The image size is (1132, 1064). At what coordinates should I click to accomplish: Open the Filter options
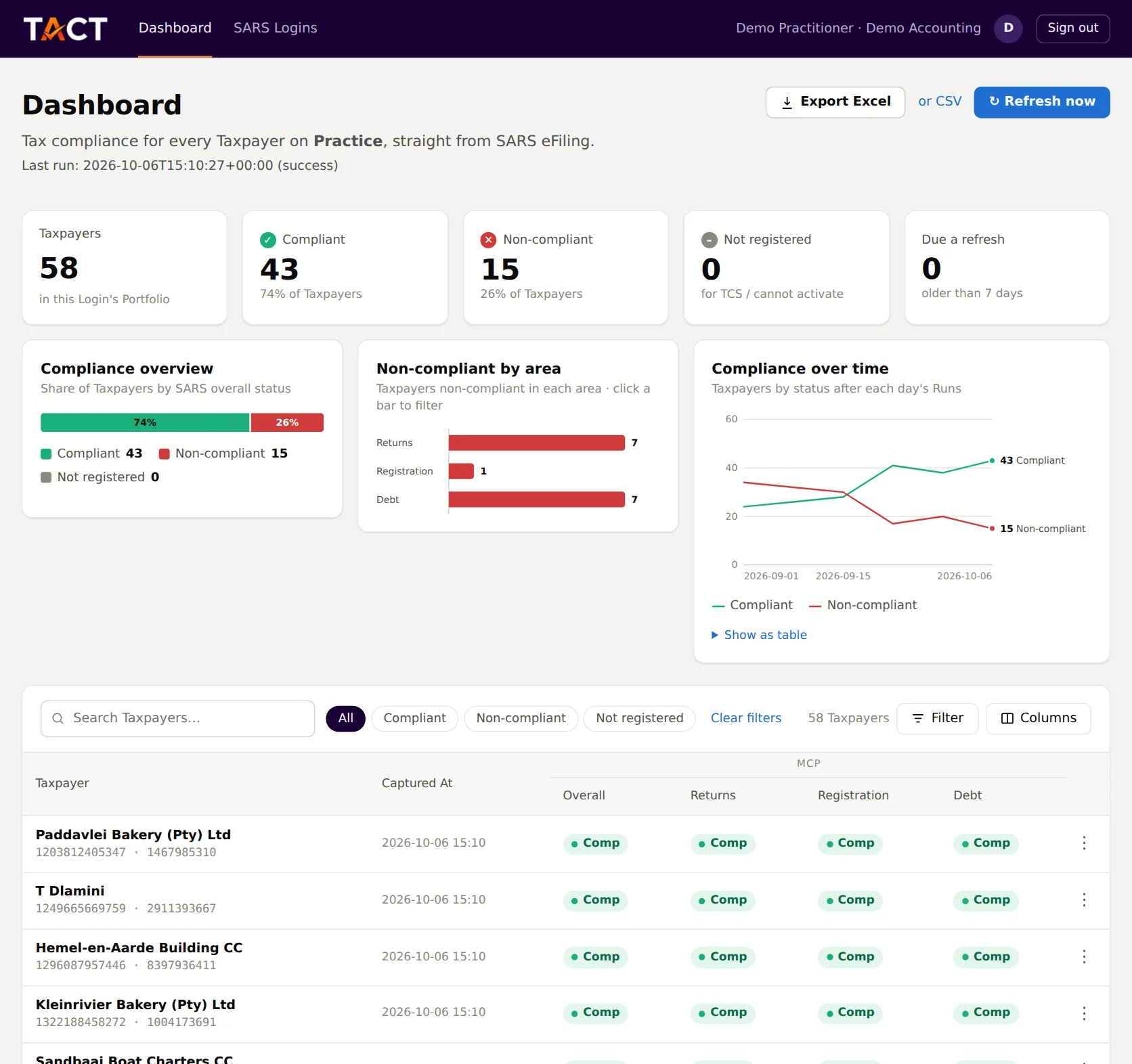(x=937, y=718)
